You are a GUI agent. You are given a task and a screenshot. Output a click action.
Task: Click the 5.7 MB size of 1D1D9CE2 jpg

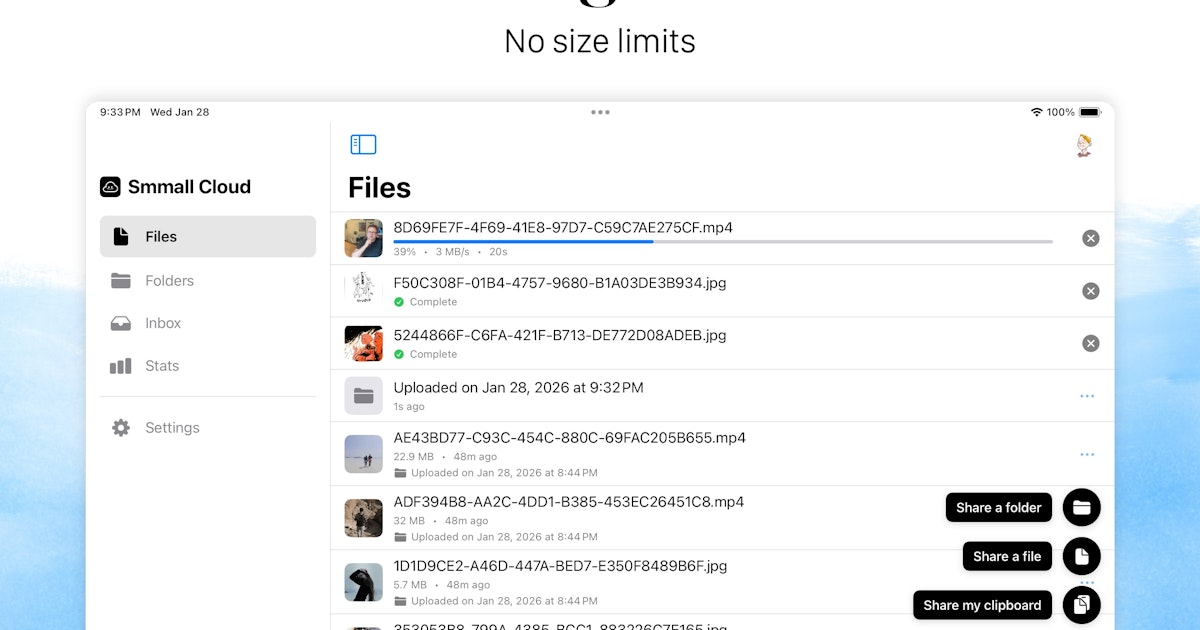pyautogui.click(x=410, y=585)
